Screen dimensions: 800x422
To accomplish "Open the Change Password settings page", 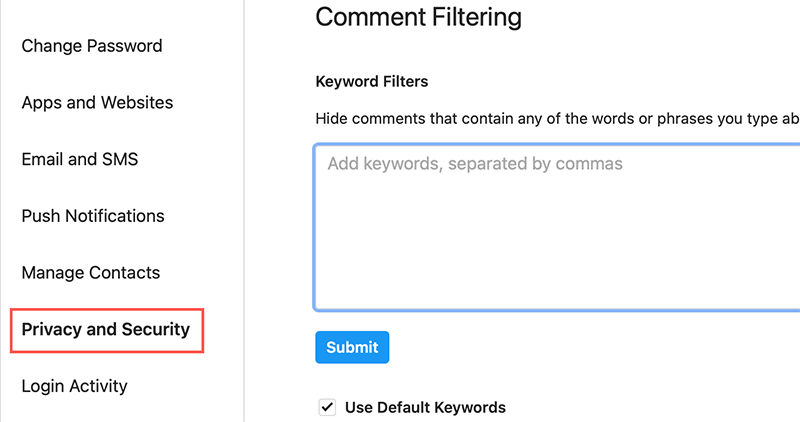I will pos(92,46).
